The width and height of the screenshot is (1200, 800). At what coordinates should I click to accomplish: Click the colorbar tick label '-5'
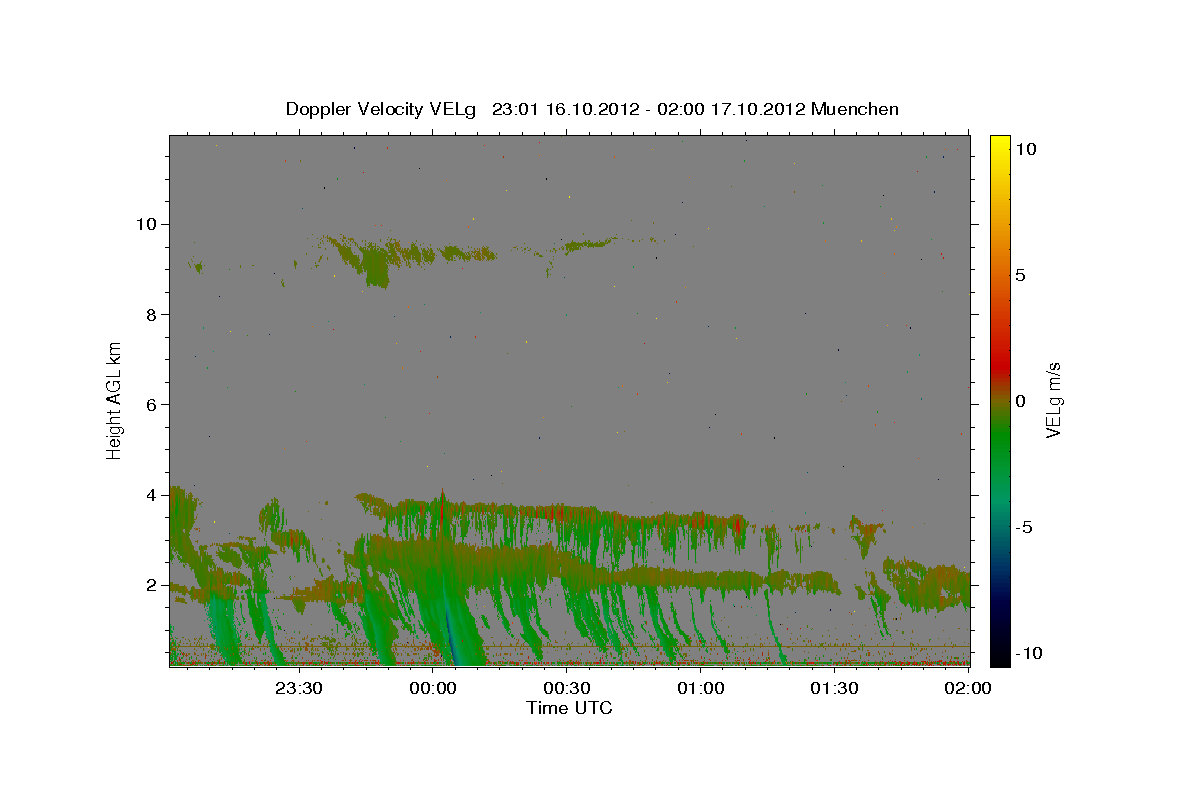click(1024, 527)
